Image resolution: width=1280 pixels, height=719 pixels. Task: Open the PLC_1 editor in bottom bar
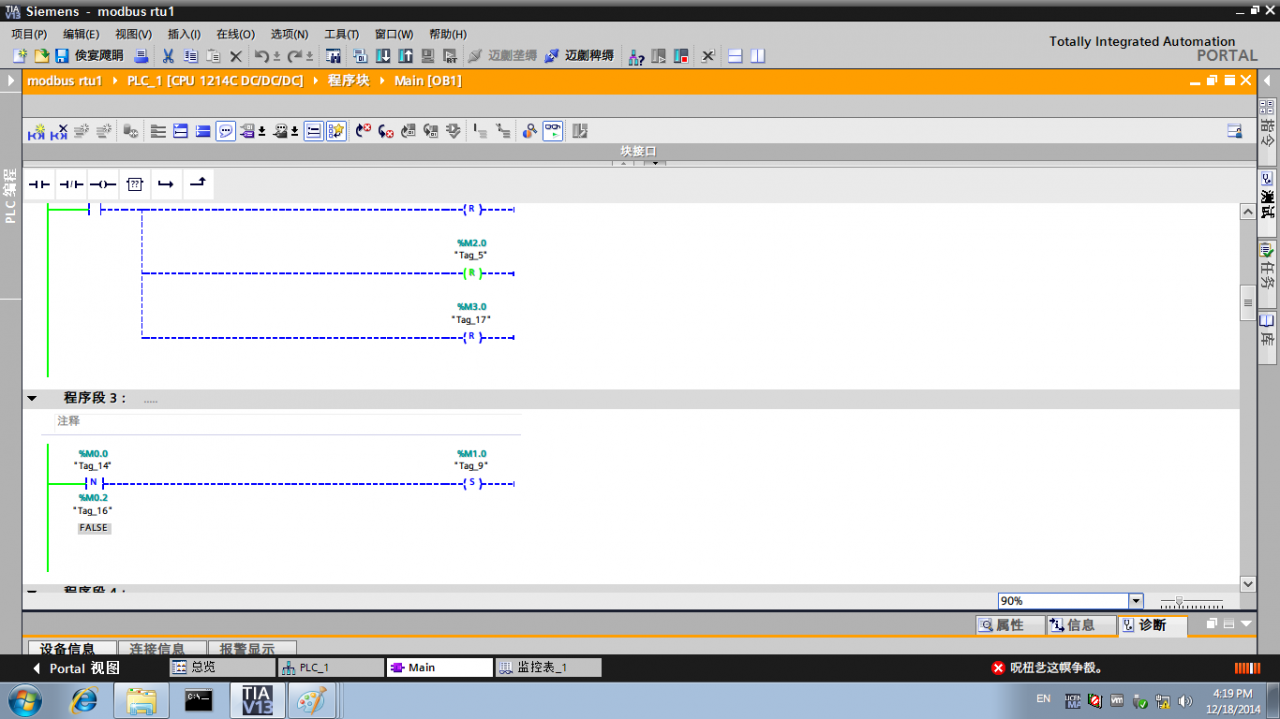click(x=331, y=667)
